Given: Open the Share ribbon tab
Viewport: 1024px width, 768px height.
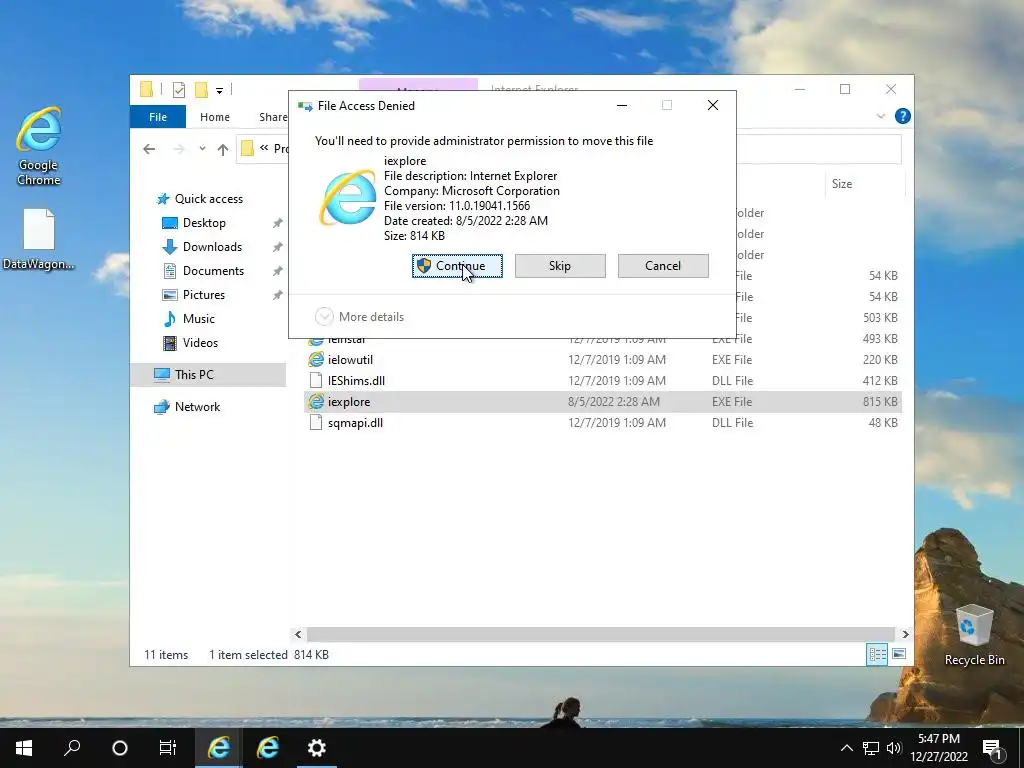Looking at the screenshot, I should pyautogui.click(x=272, y=117).
